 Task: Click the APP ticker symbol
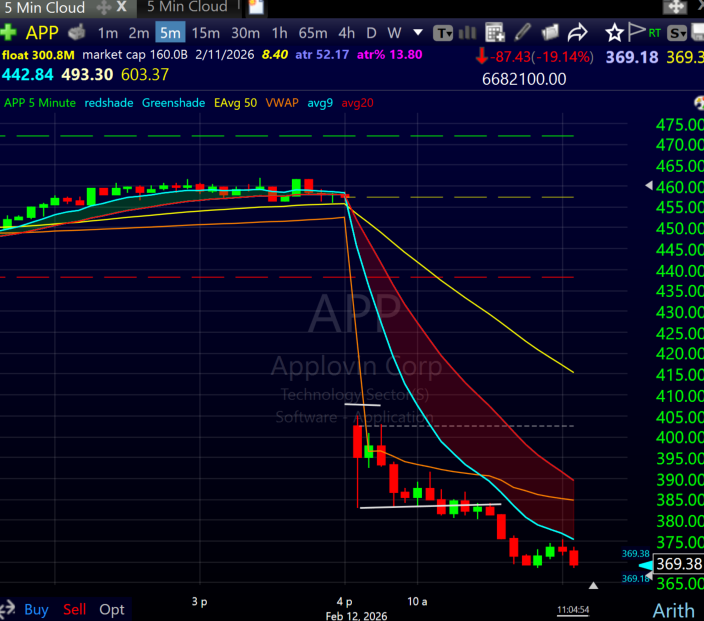coord(42,33)
